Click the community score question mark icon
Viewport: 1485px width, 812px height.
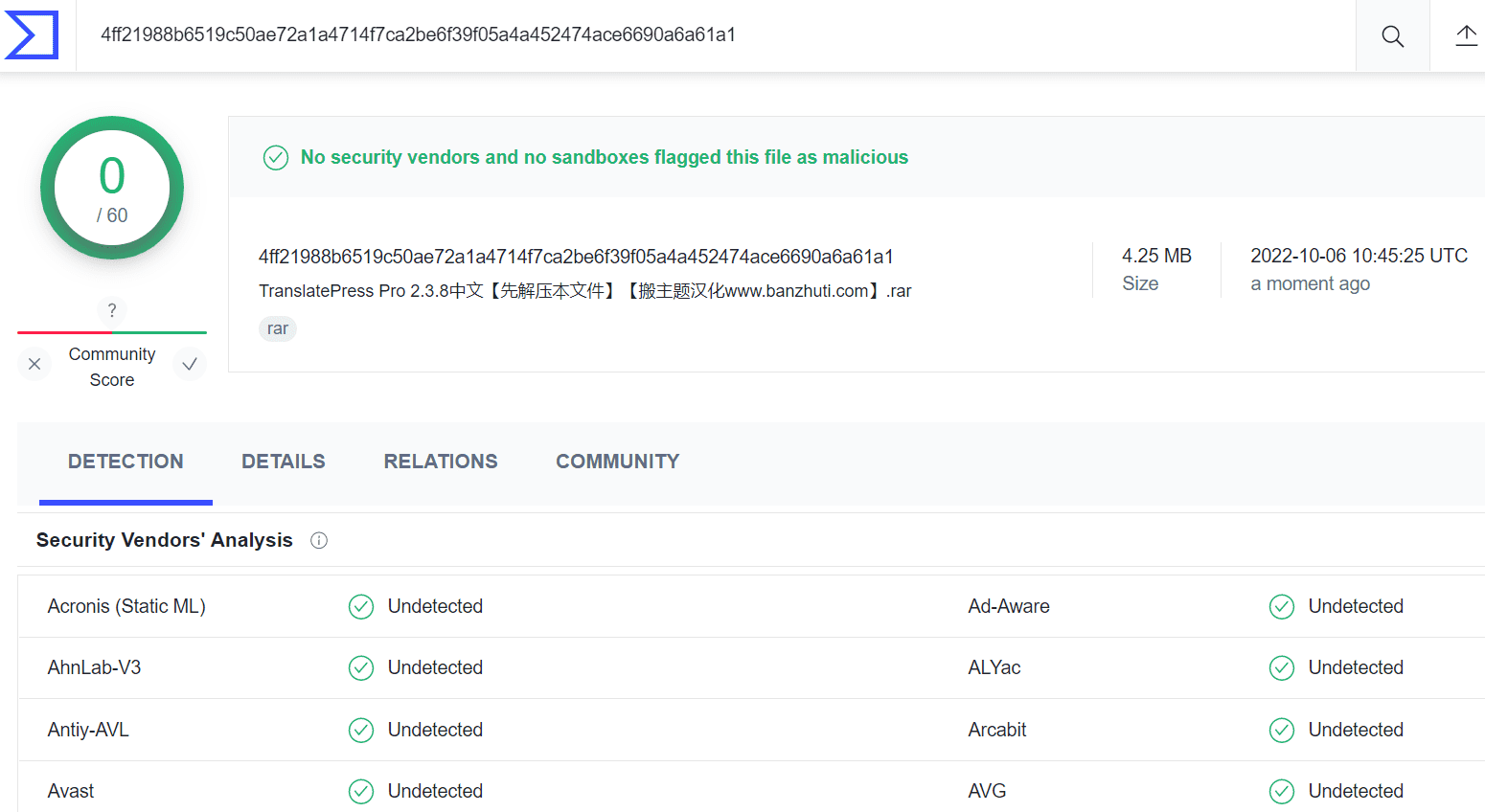tap(112, 310)
